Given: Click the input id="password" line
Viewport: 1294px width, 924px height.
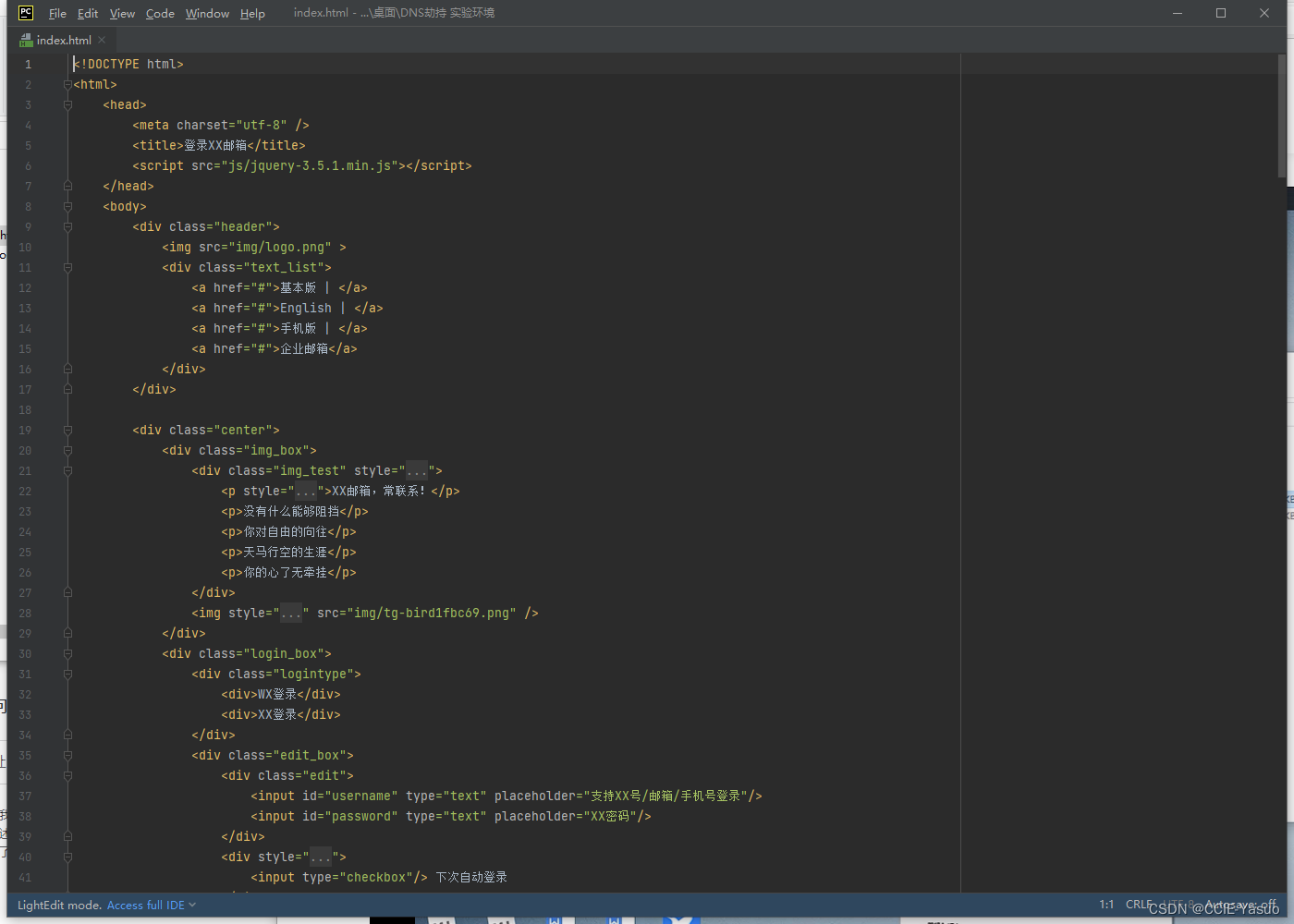Looking at the screenshot, I should pyautogui.click(x=451, y=816).
